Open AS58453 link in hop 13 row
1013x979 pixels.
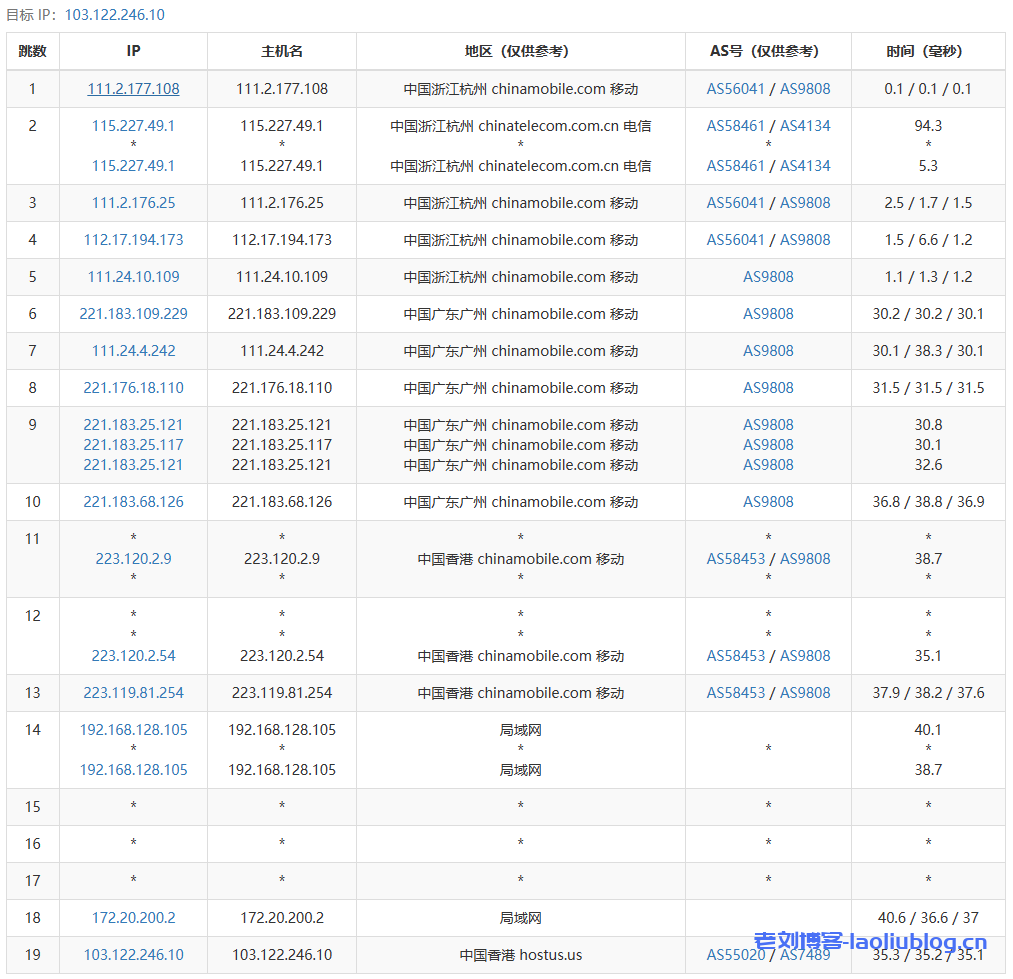point(735,693)
